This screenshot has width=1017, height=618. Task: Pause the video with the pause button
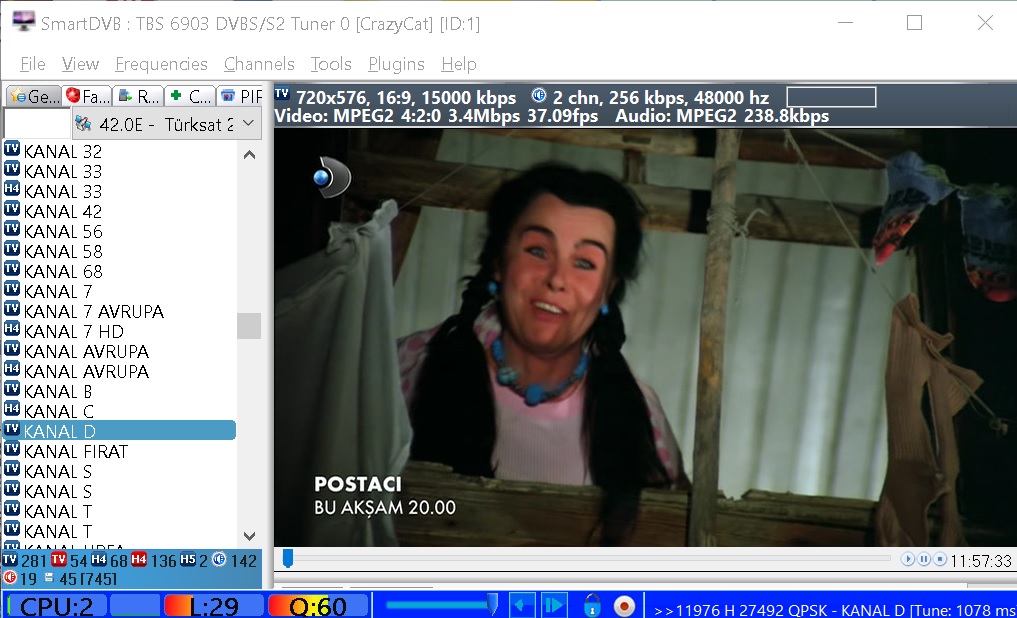tap(924, 559)
